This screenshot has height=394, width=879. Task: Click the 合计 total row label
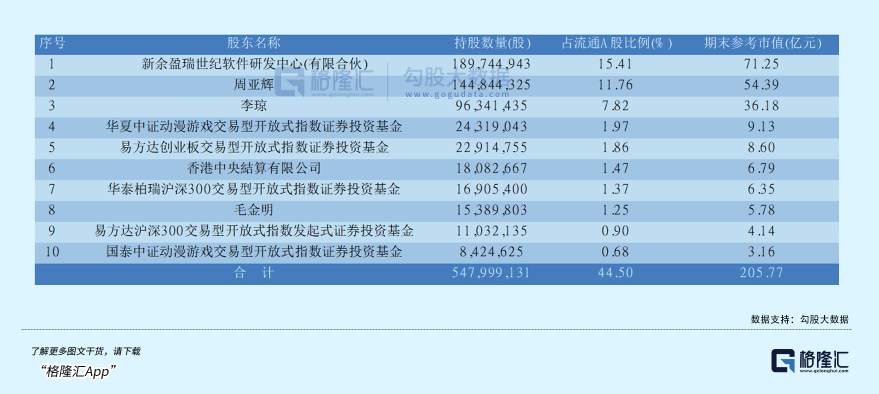[x=253, y=274]
